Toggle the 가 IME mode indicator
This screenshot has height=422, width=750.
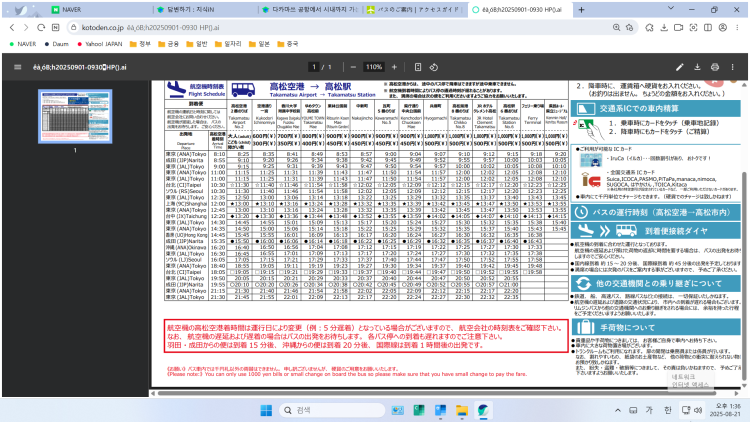click(x=650, y=410)
